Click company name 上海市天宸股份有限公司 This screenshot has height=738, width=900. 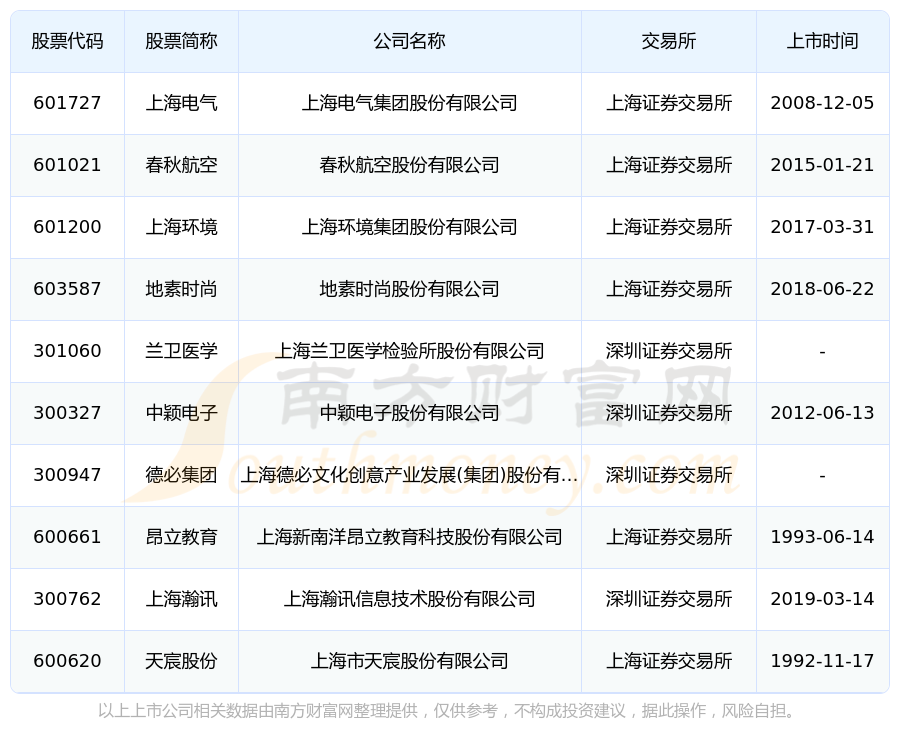[410, 661]
